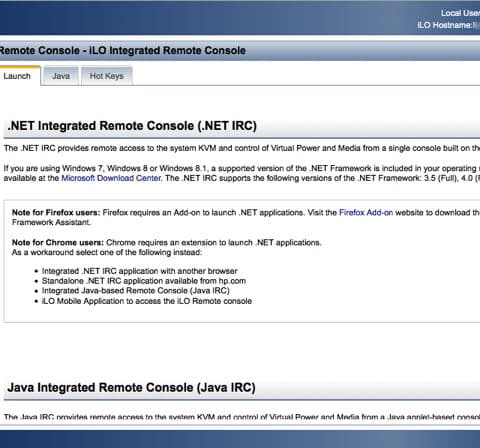Click the 'As a workaround select one' line
Image resolution: width=480 pixels, height=448 pixels.
107,252
